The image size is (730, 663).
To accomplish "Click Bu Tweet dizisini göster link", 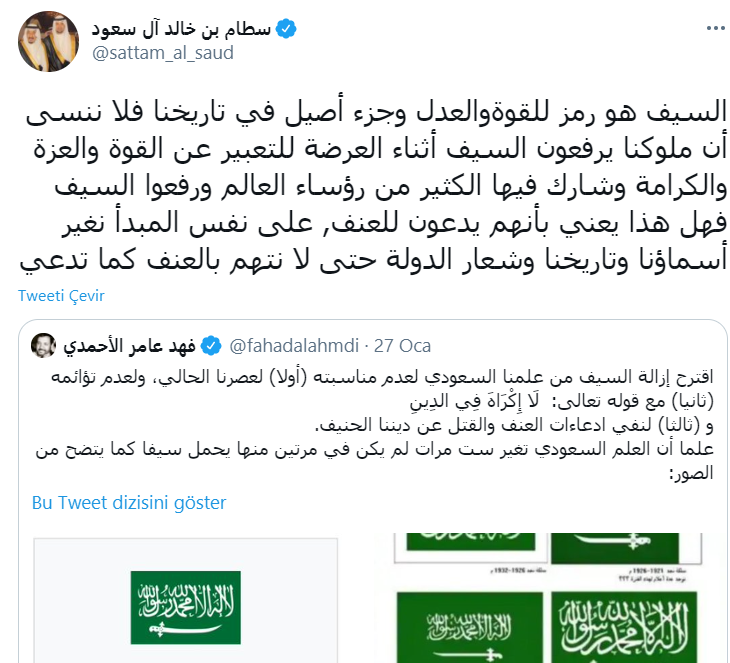I will 129,503.
